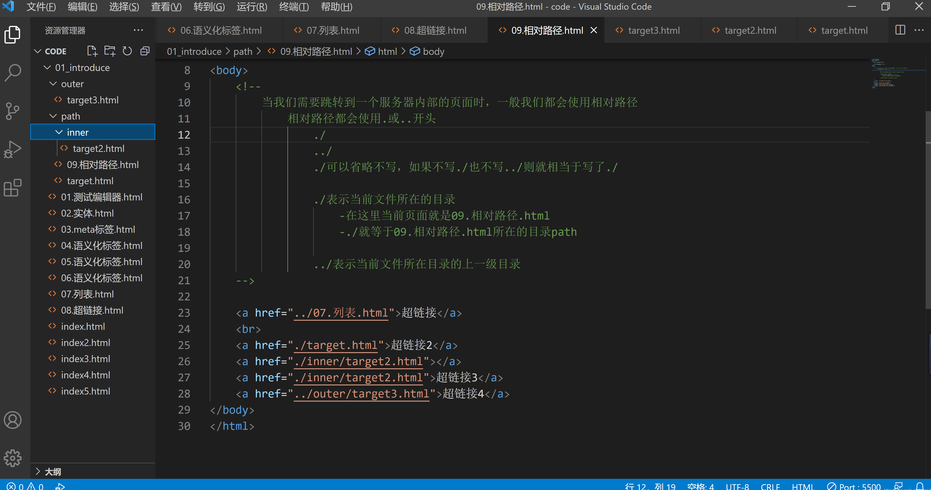Collapse the CODE root folder
Screen dimensions: 931x490
pos(38,51)
